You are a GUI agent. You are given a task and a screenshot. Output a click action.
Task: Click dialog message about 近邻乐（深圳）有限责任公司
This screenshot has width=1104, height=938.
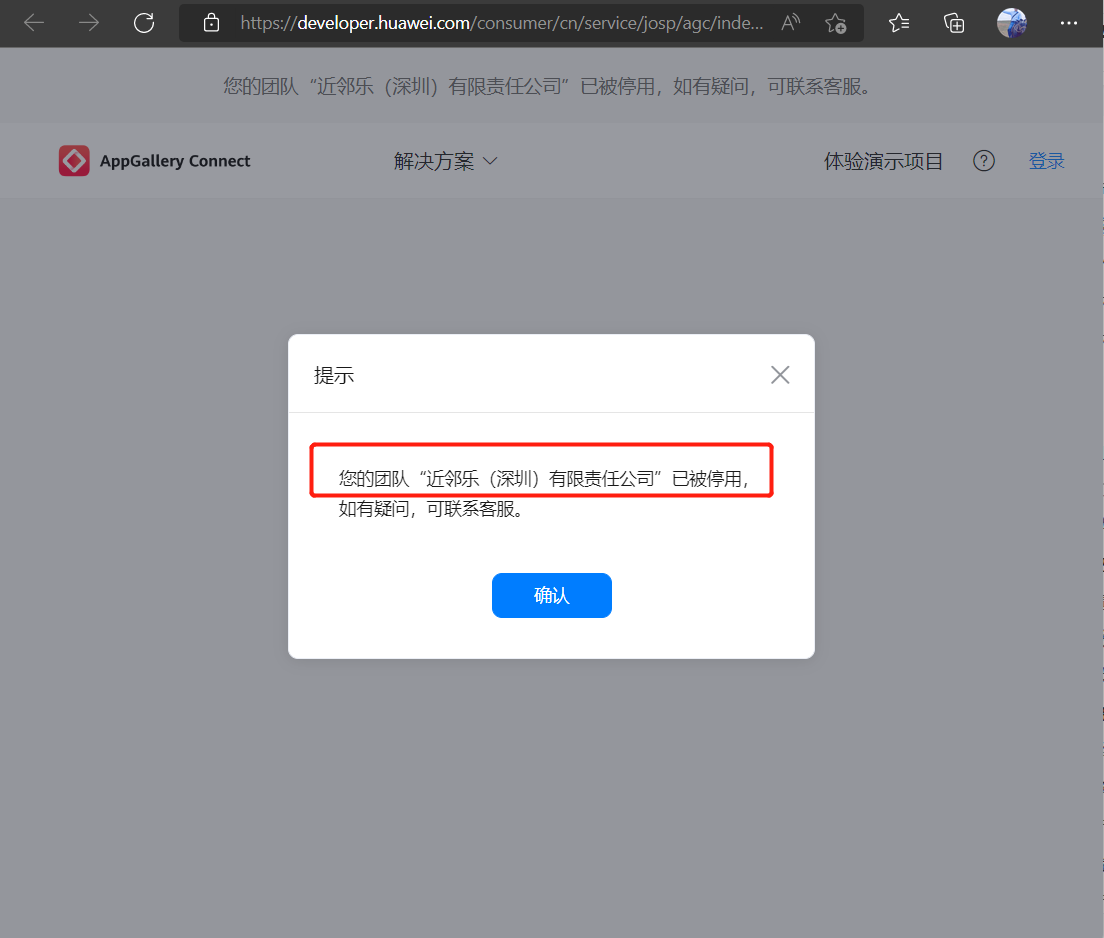point(543,479)
